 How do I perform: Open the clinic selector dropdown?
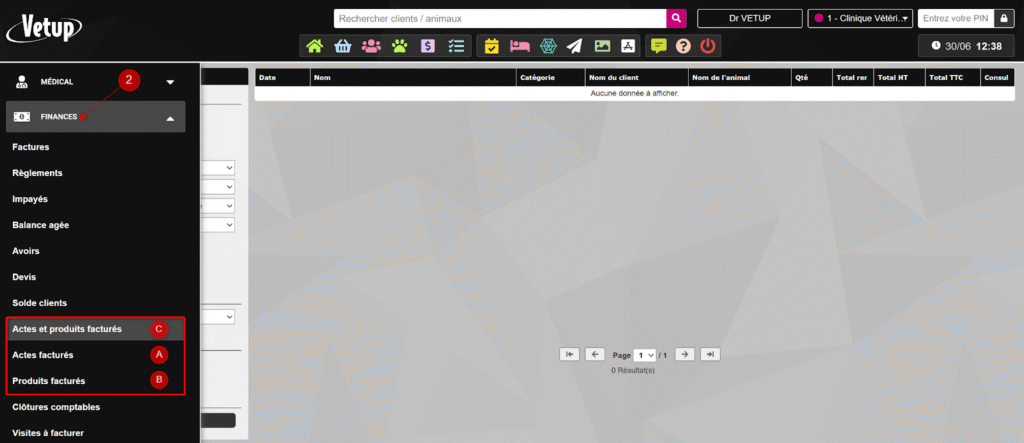(861, 18)
